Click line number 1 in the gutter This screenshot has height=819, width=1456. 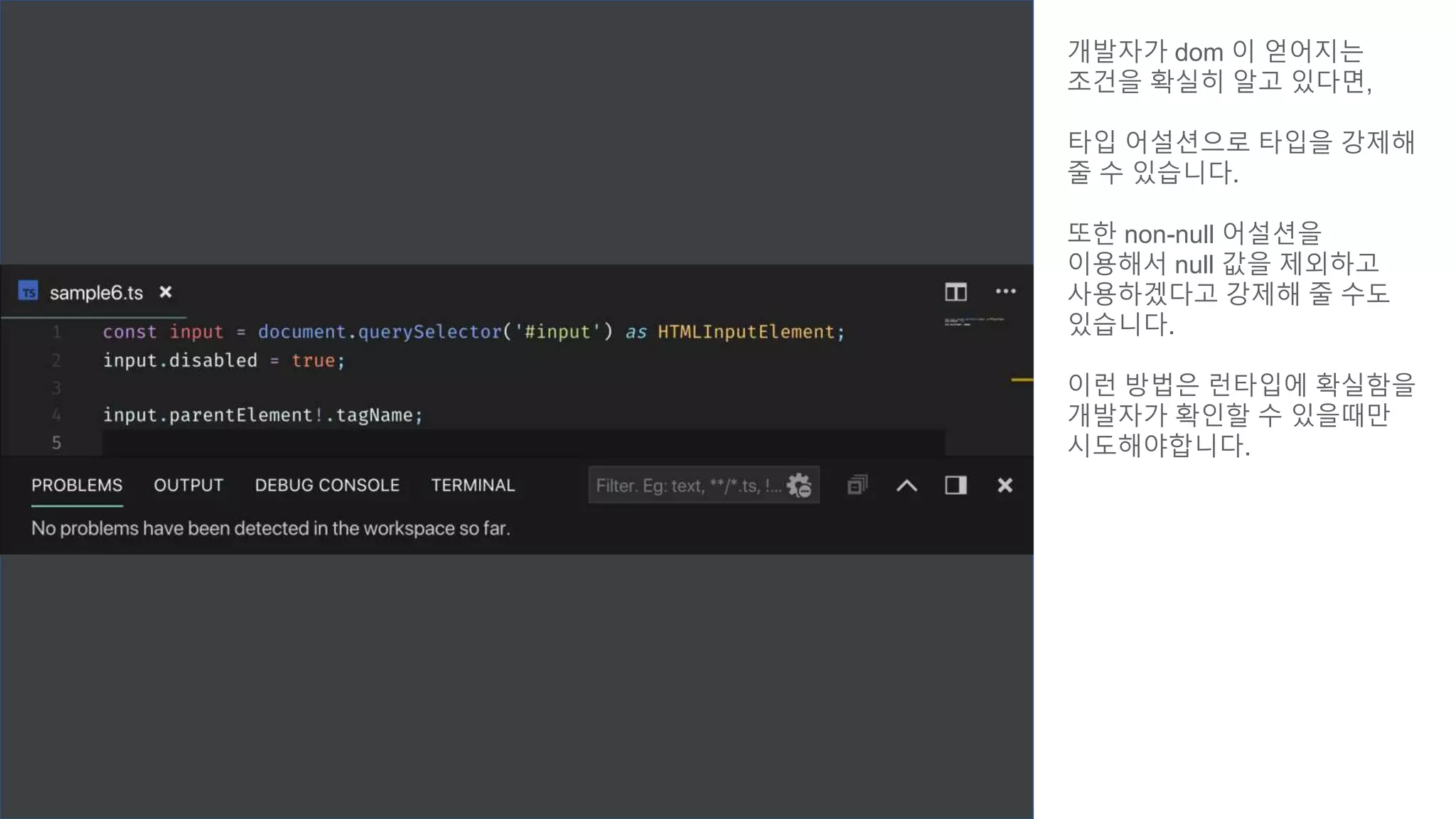[x=56, y=331]
